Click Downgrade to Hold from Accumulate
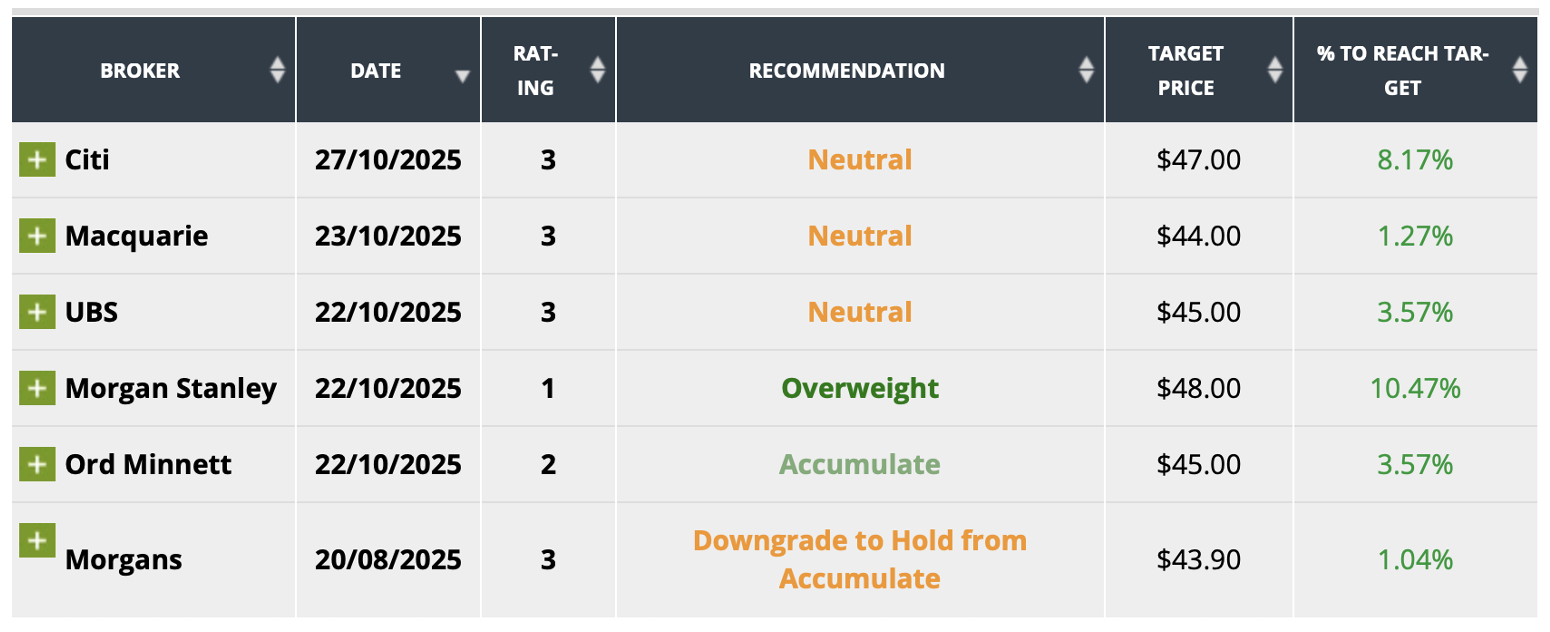Viewport: 1550px width, 632px height. pos(860,559)
